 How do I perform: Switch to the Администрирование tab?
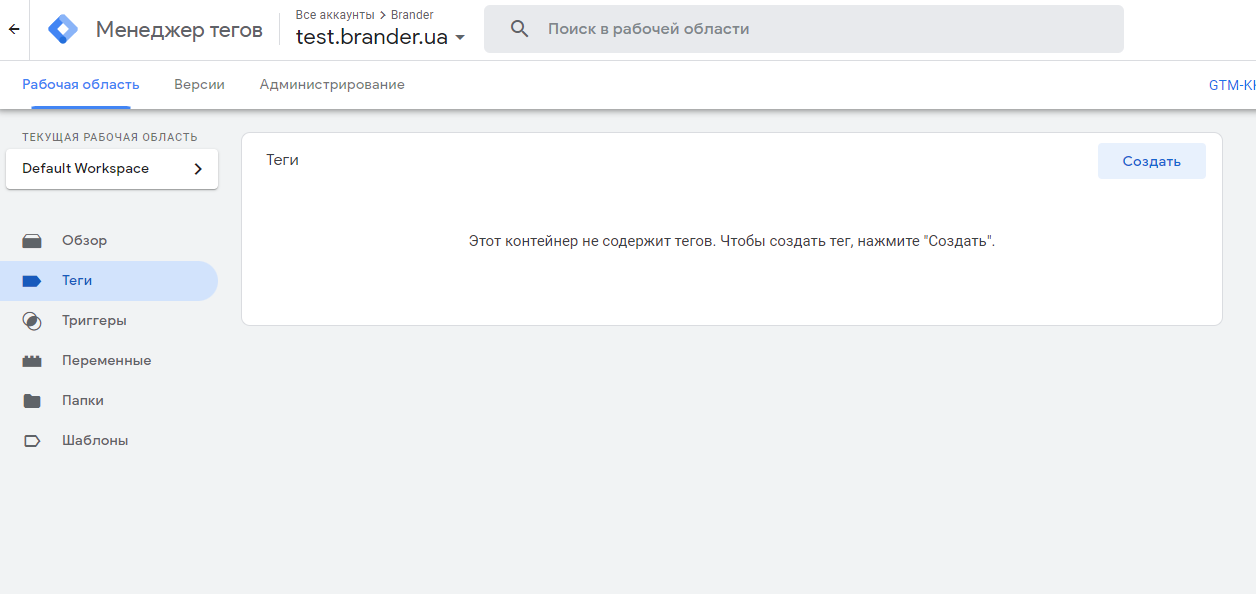click(x=332, y=85)
